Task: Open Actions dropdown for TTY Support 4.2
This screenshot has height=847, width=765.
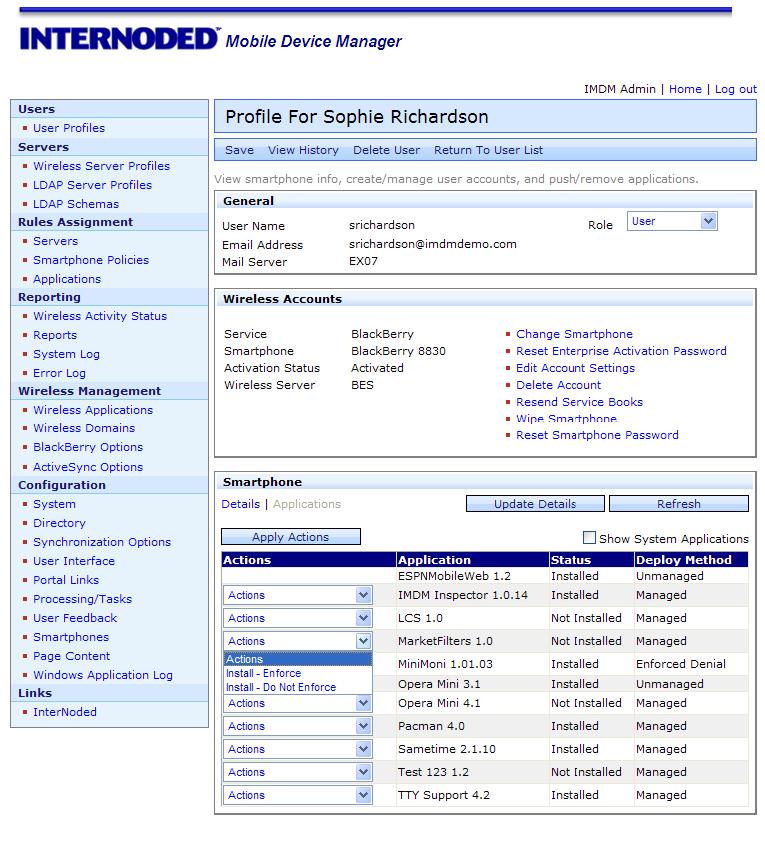Action: coord(297,795)
